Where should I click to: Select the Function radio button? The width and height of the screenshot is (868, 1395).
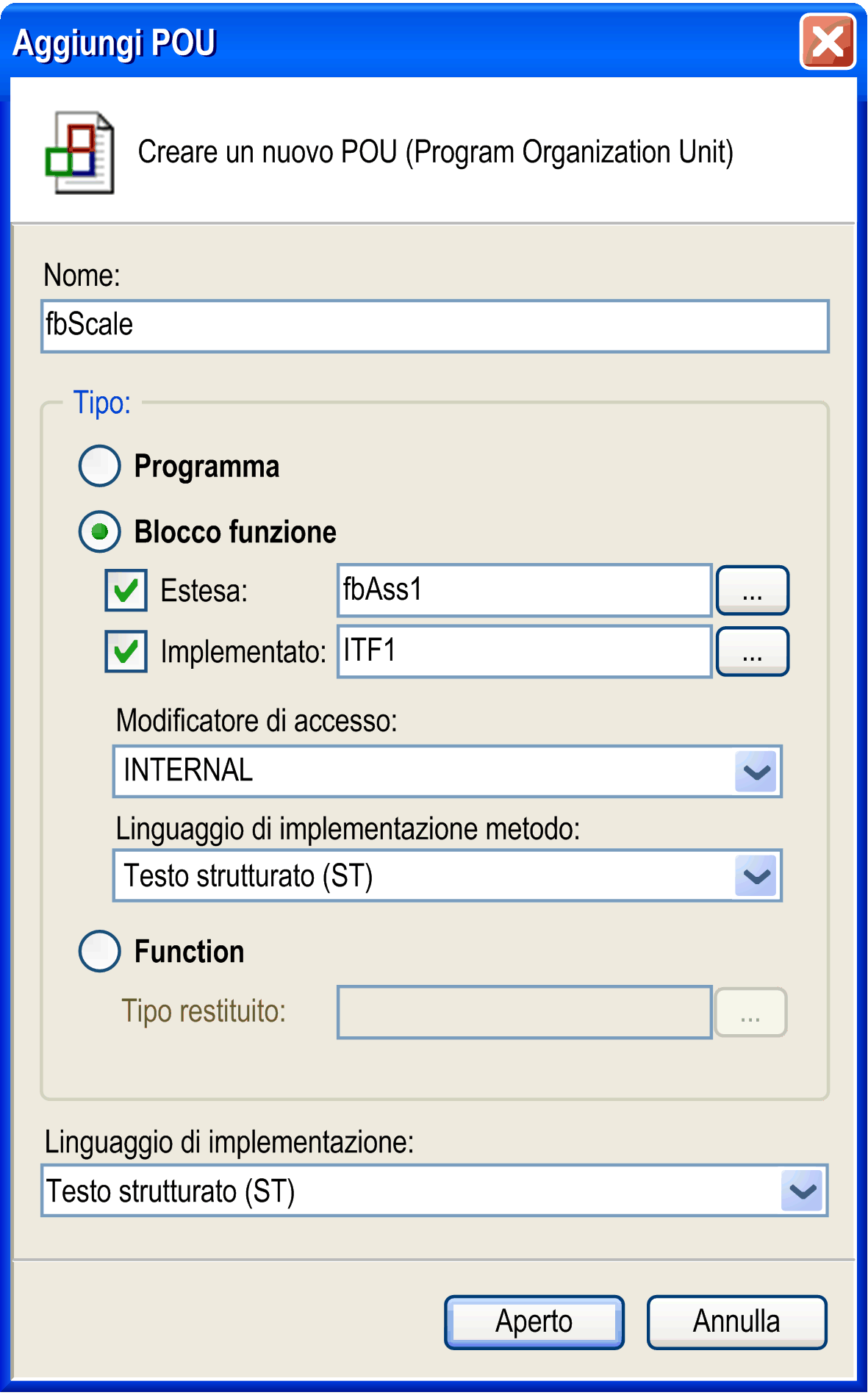pyautogui.click(x=99, y=951)
